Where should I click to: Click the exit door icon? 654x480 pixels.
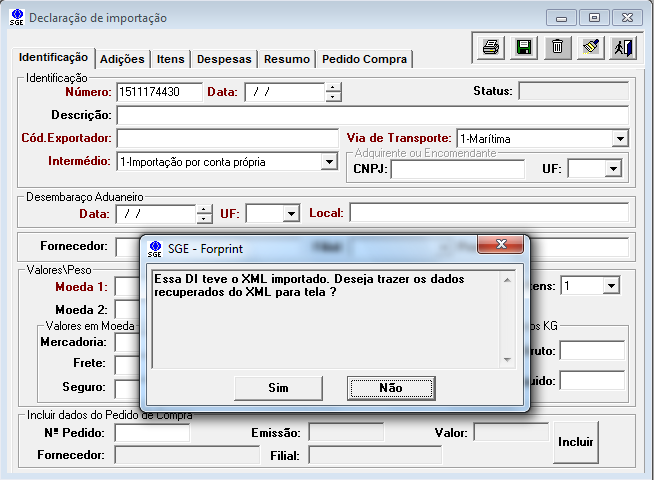coord(623,48)
